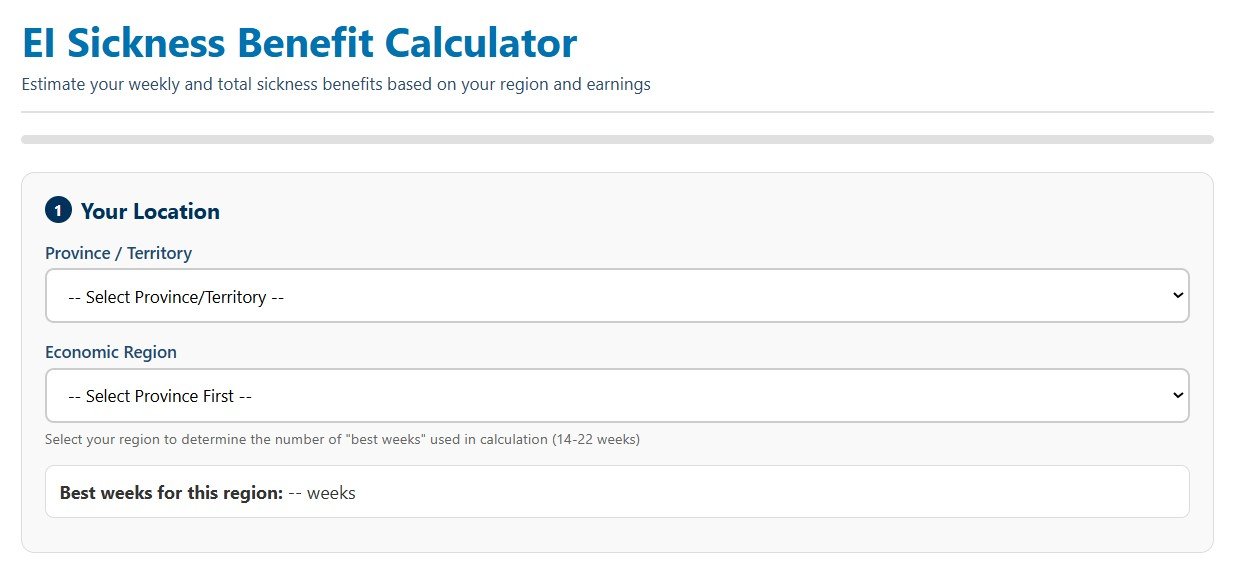Click the Best weeks result box

pyautogui.click(x=617, y=492)
